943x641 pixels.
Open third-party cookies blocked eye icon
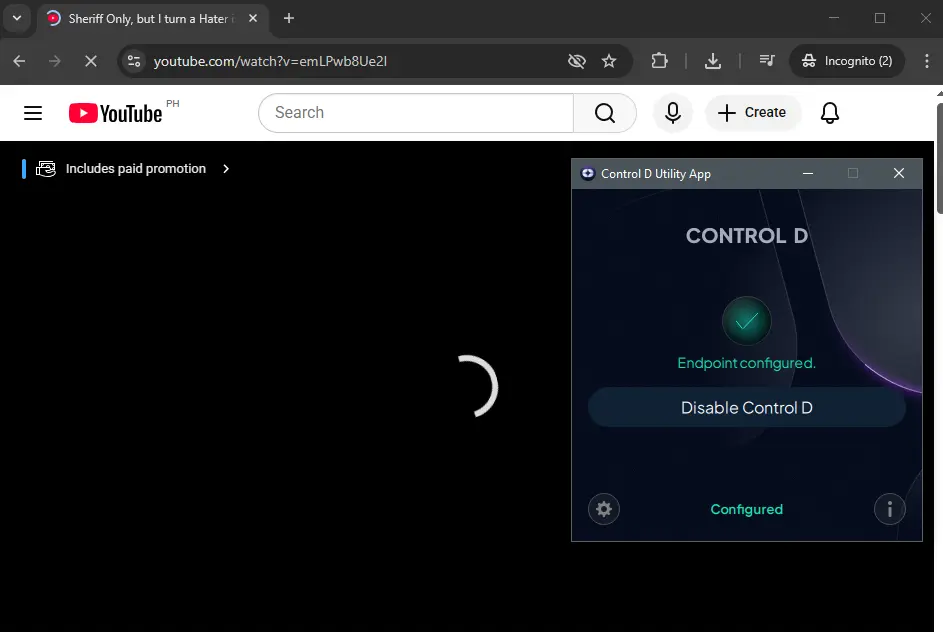tap(577, 61)
